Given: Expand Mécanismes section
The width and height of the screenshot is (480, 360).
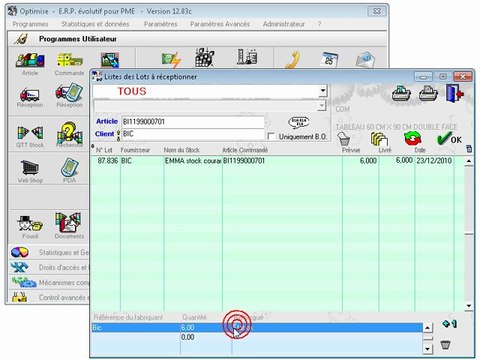Looking at the screenshot, I should (x=49, y=282).
